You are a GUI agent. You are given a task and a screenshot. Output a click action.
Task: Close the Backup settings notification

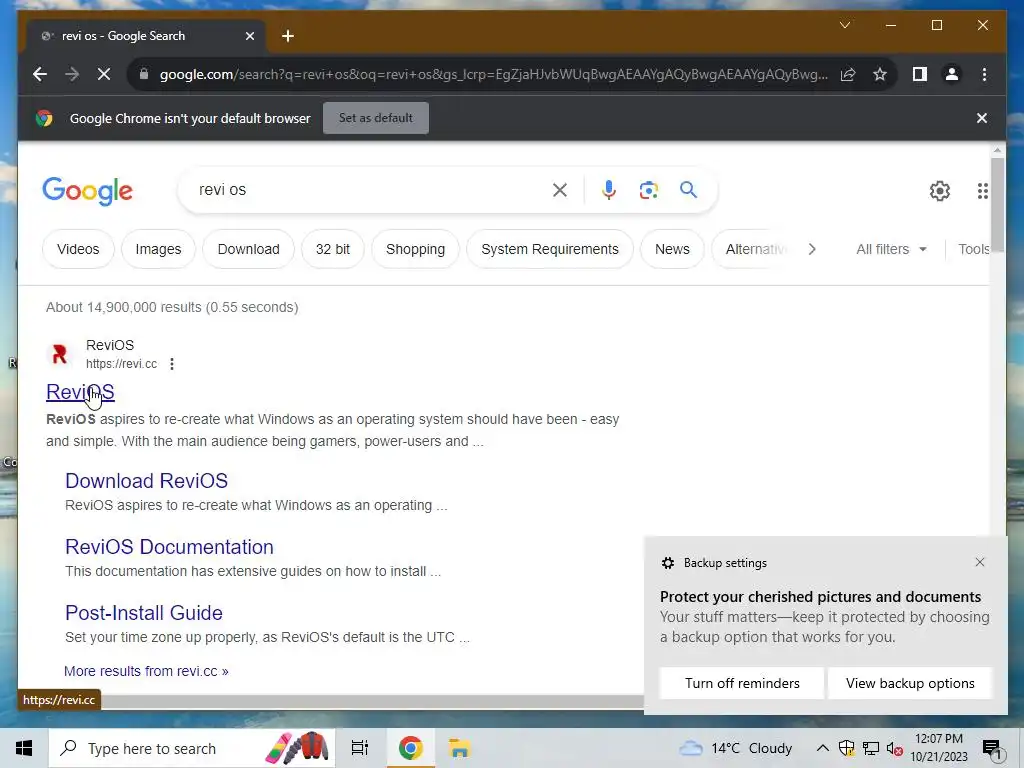point(980,562)
